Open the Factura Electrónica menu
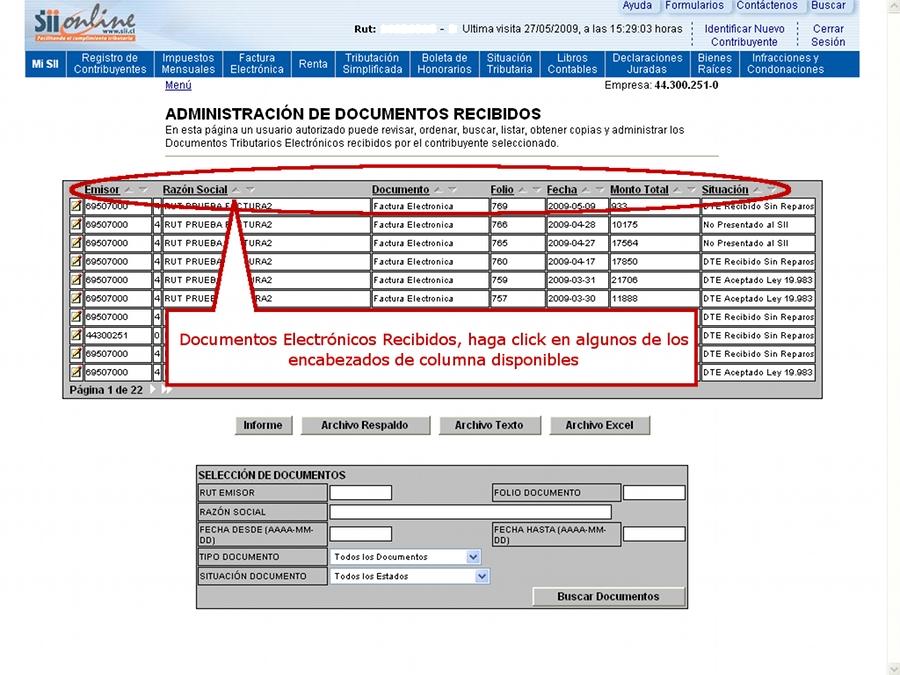The image size is (900, 675). point(257,64)
